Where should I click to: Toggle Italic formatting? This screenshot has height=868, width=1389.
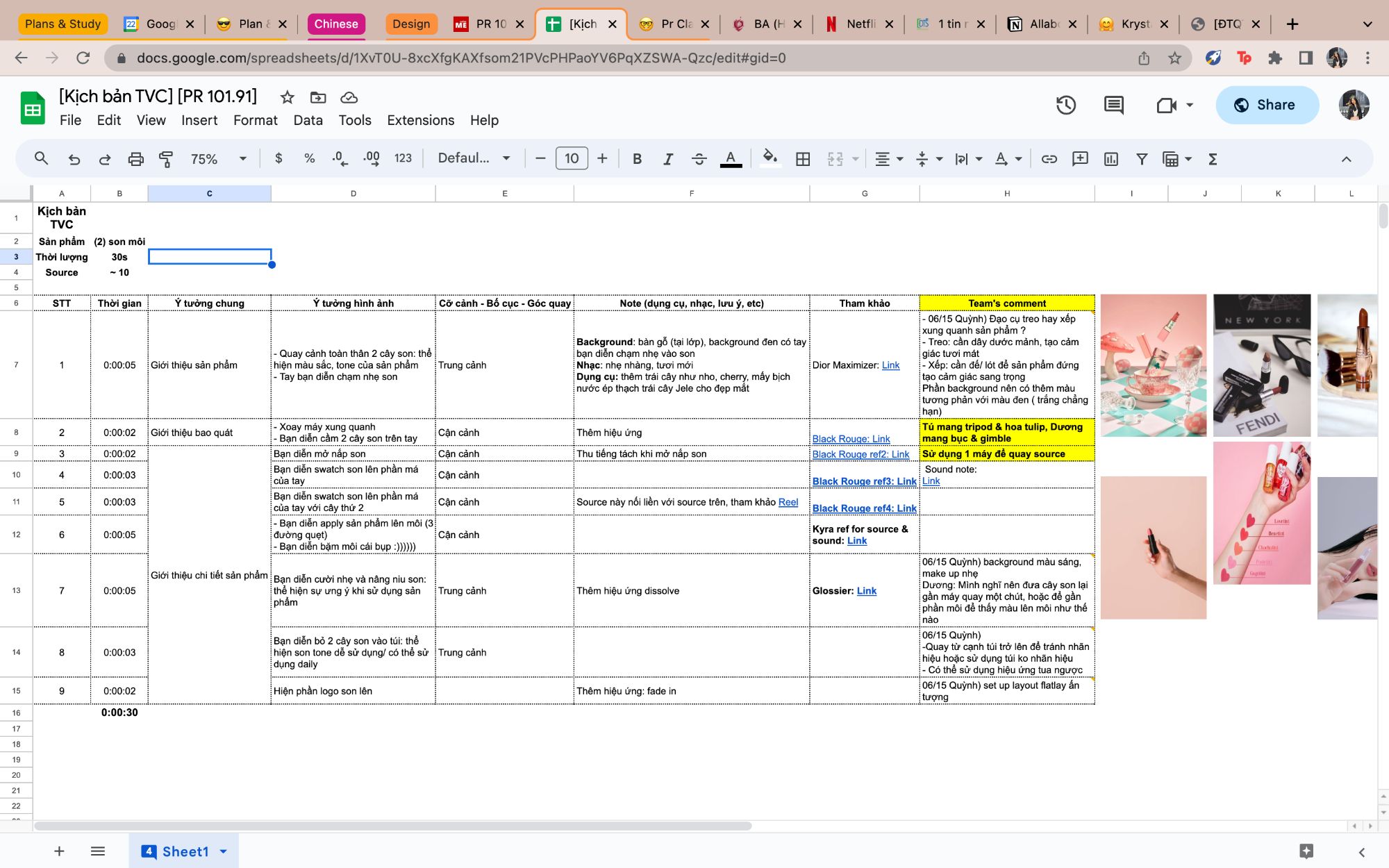(x=668, y=159)
